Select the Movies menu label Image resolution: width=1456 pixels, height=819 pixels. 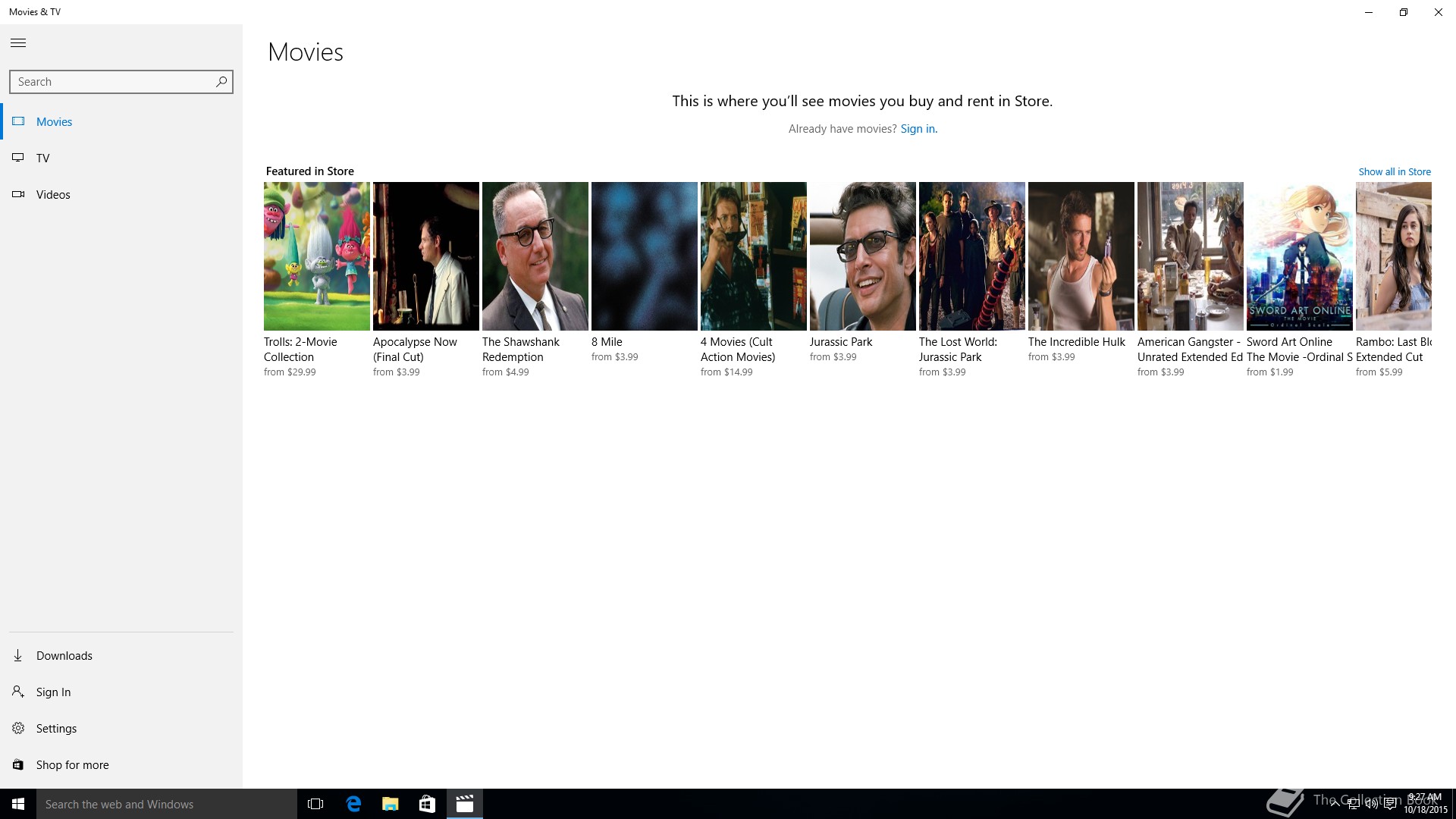pos(54,121)
